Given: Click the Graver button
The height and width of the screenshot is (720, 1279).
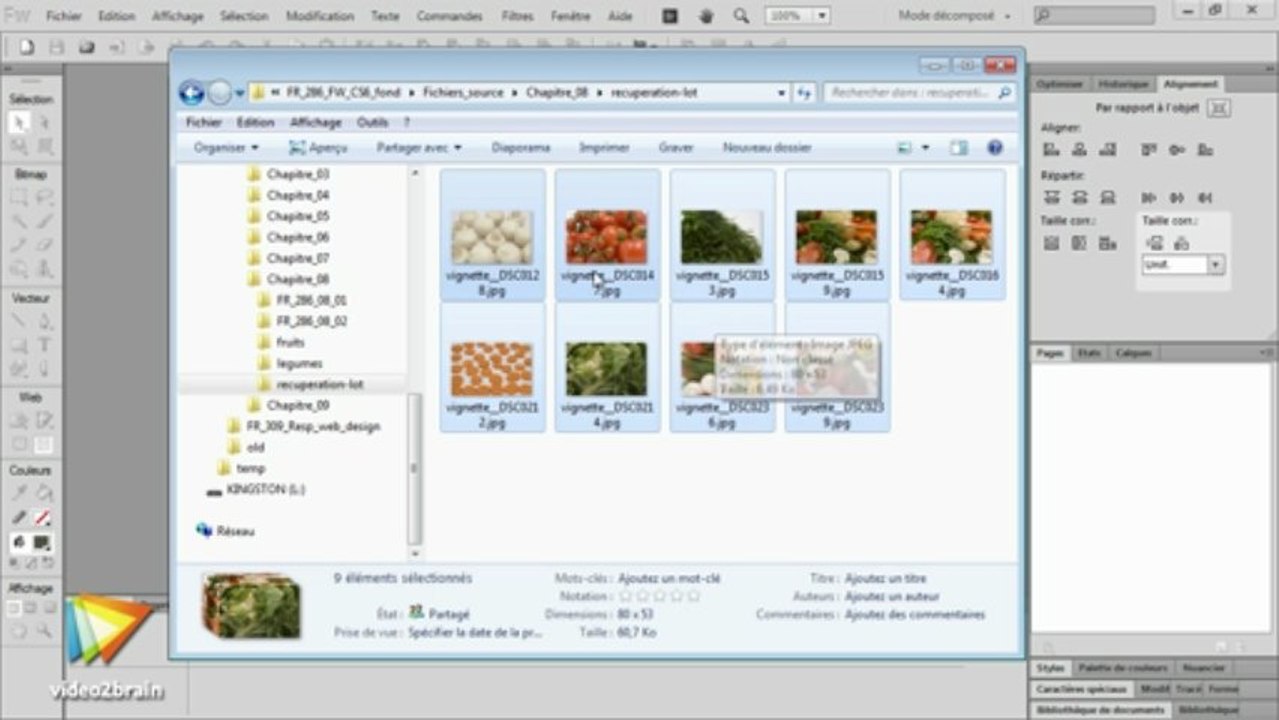Looking at the screenshot, I should click(676, 147).
